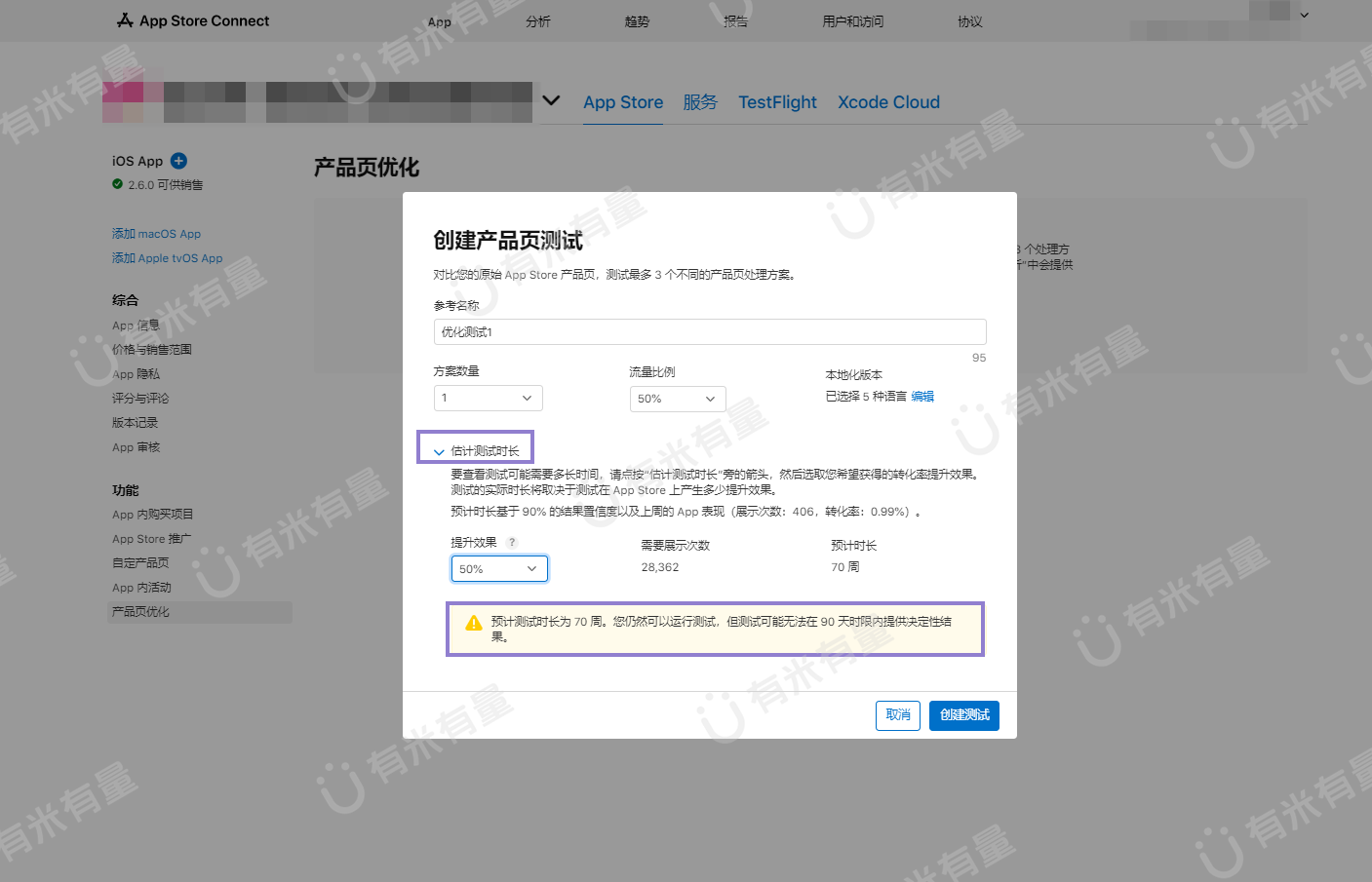This screenshot has height=882, width=1372.
Task: Click the 取消 button
Action: coord(898,715)
